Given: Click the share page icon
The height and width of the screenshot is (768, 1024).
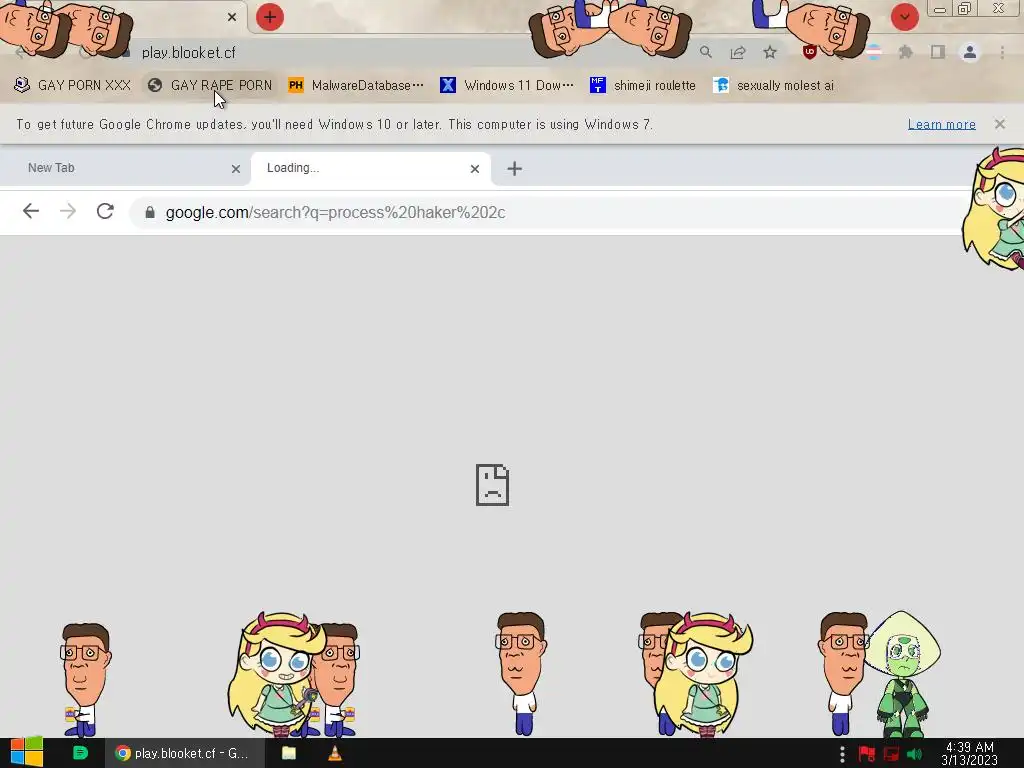Looking at the screenshot, I should point(738,52).
